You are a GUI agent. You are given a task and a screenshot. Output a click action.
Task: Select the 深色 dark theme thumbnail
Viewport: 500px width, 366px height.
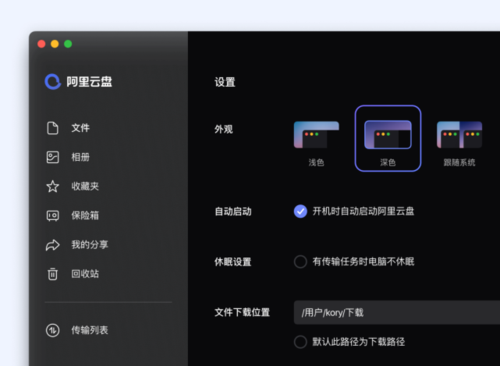click(x=388, y=135)
